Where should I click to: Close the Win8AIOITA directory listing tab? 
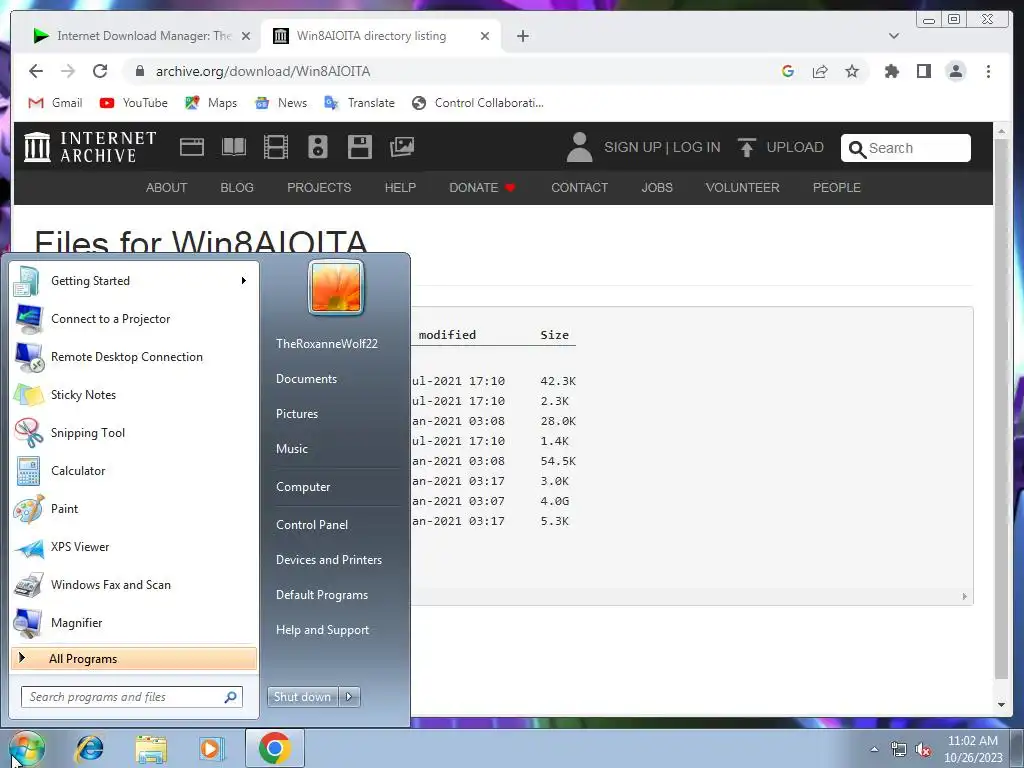click(485, 36)
